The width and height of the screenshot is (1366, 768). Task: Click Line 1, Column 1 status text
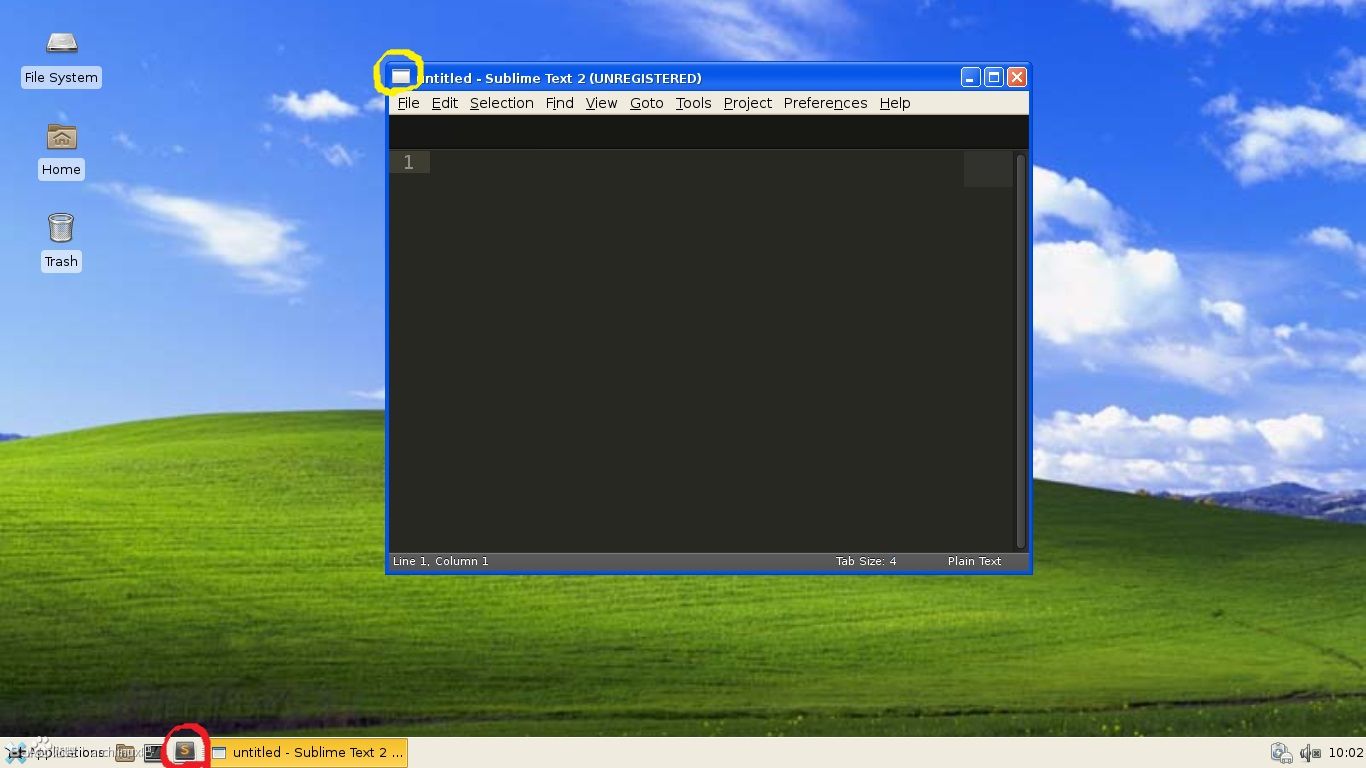pos(441,561)
